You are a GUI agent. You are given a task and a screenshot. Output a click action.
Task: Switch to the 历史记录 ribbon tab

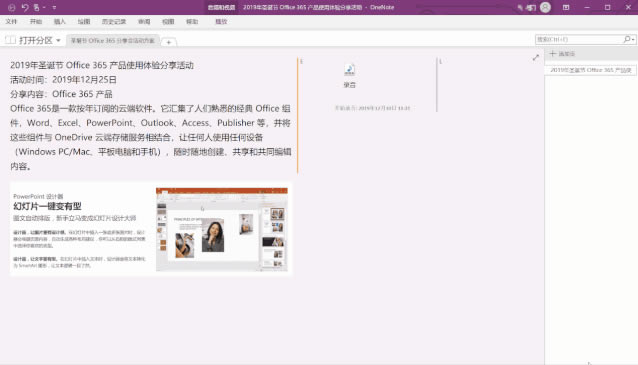(114, 22)
